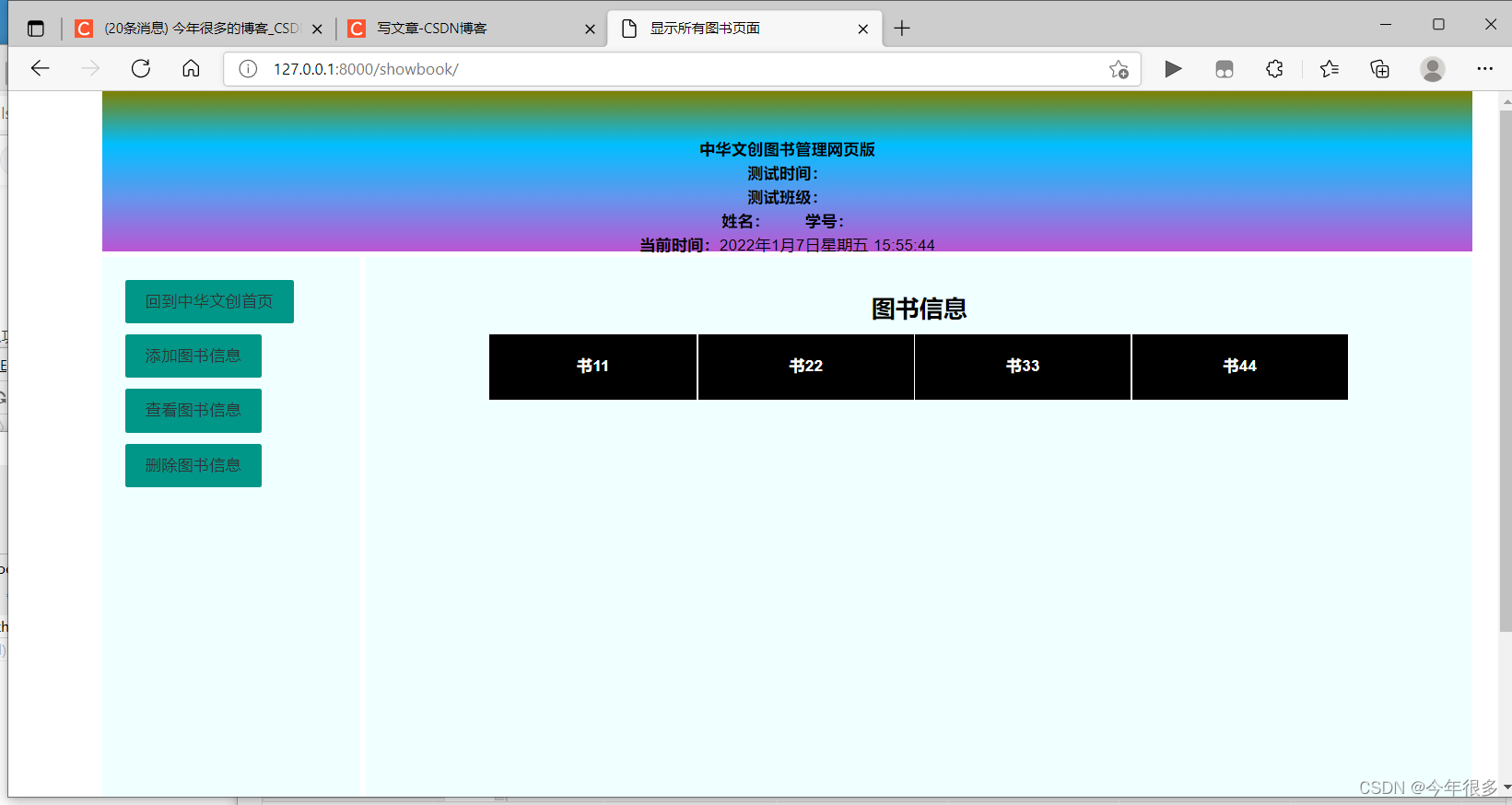Click the vertical page scrollbar thumb
The image size is (1512, 805).
[1505, 370]
